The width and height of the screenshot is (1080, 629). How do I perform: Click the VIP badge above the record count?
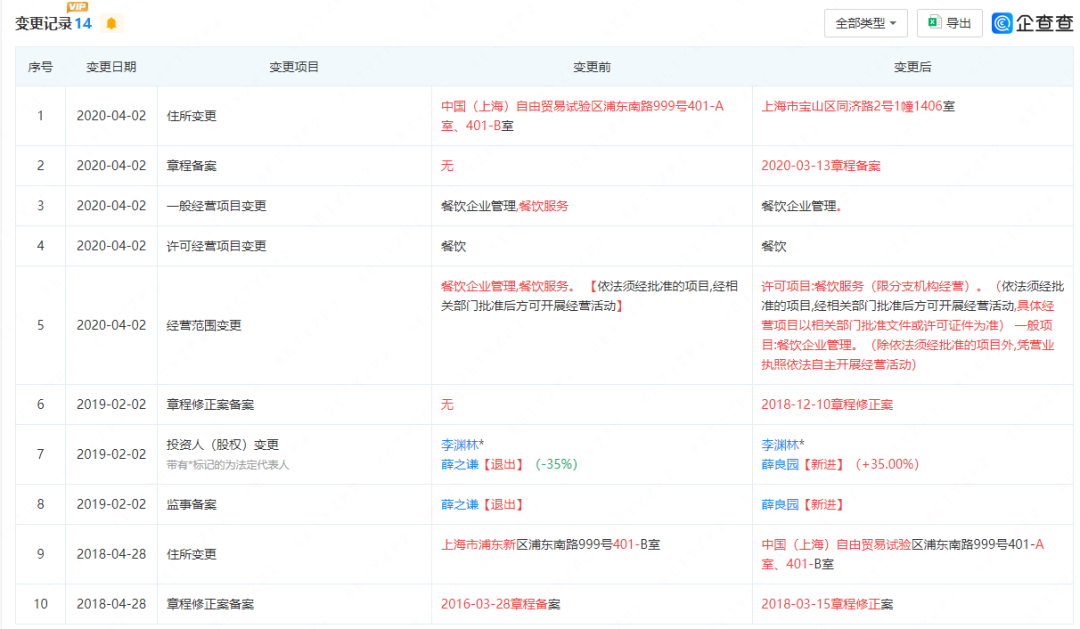[x=77, y=7]
